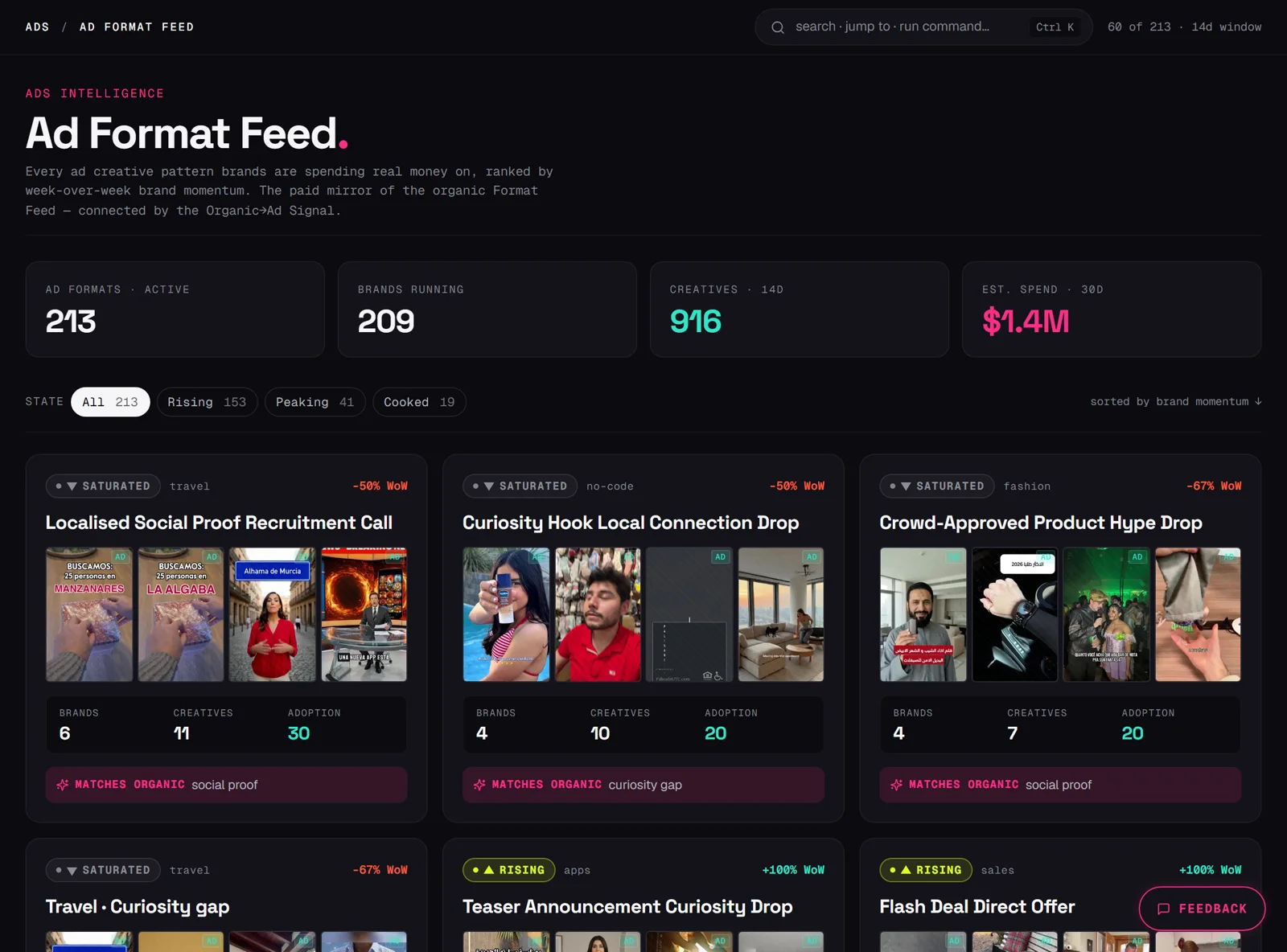1287x952 pixels.
Task: Click sparkle icon in fashion card match bar
Action: (x=896, y=785)
